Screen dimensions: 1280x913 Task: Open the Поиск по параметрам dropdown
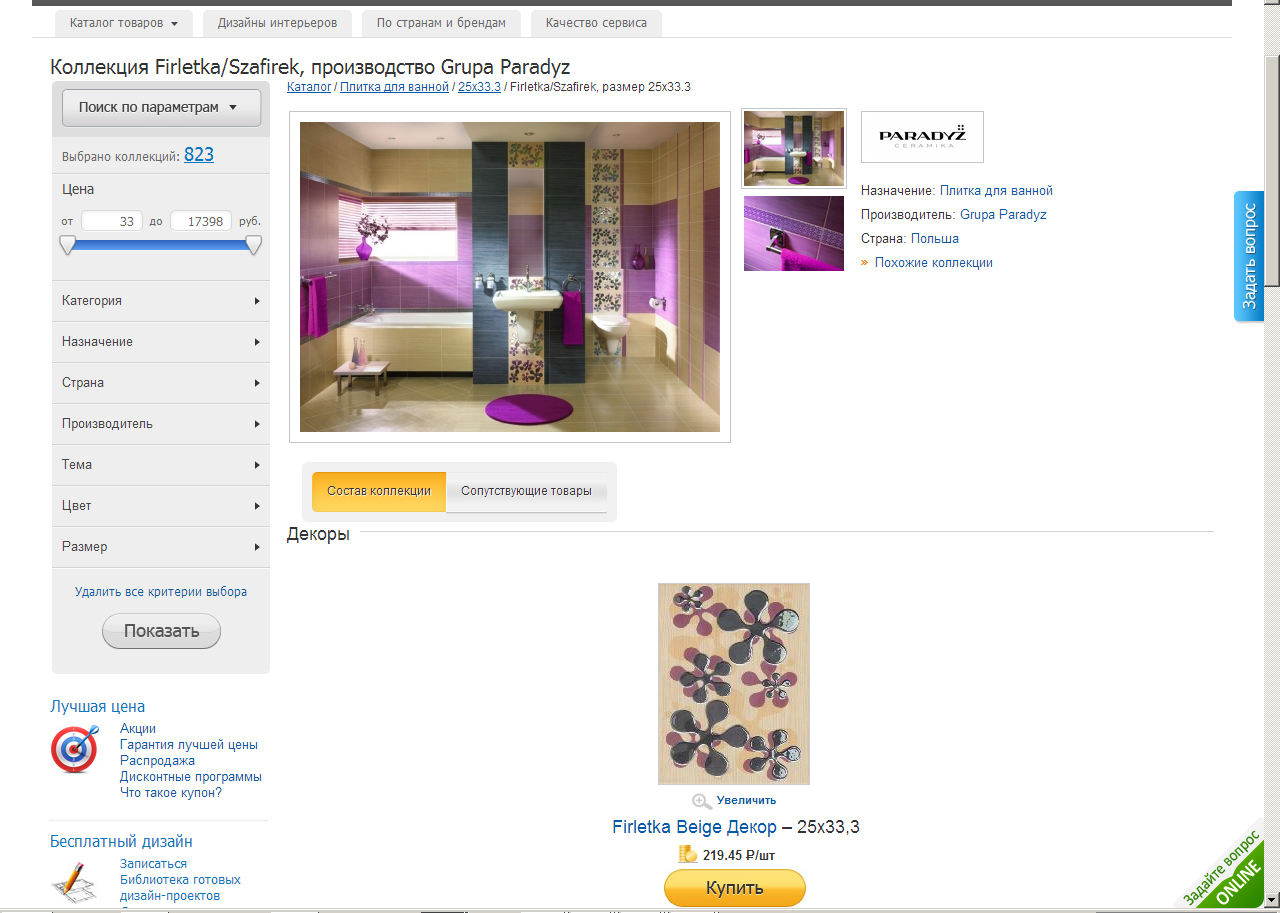coord(161,108)
